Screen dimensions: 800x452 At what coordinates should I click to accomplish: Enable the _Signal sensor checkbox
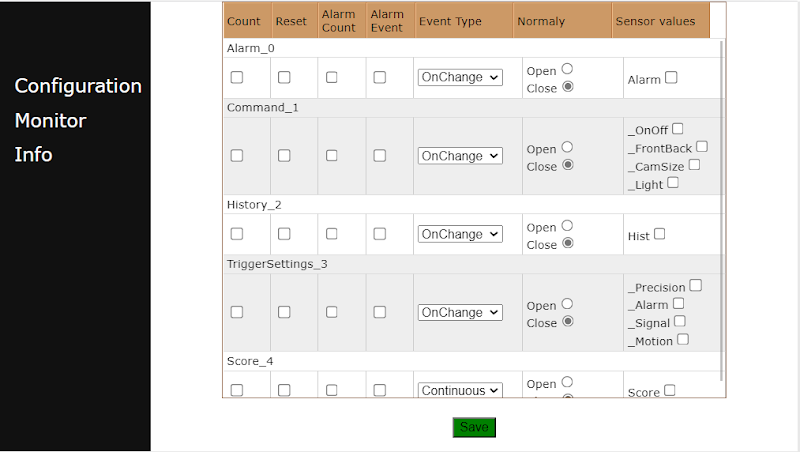680,321
